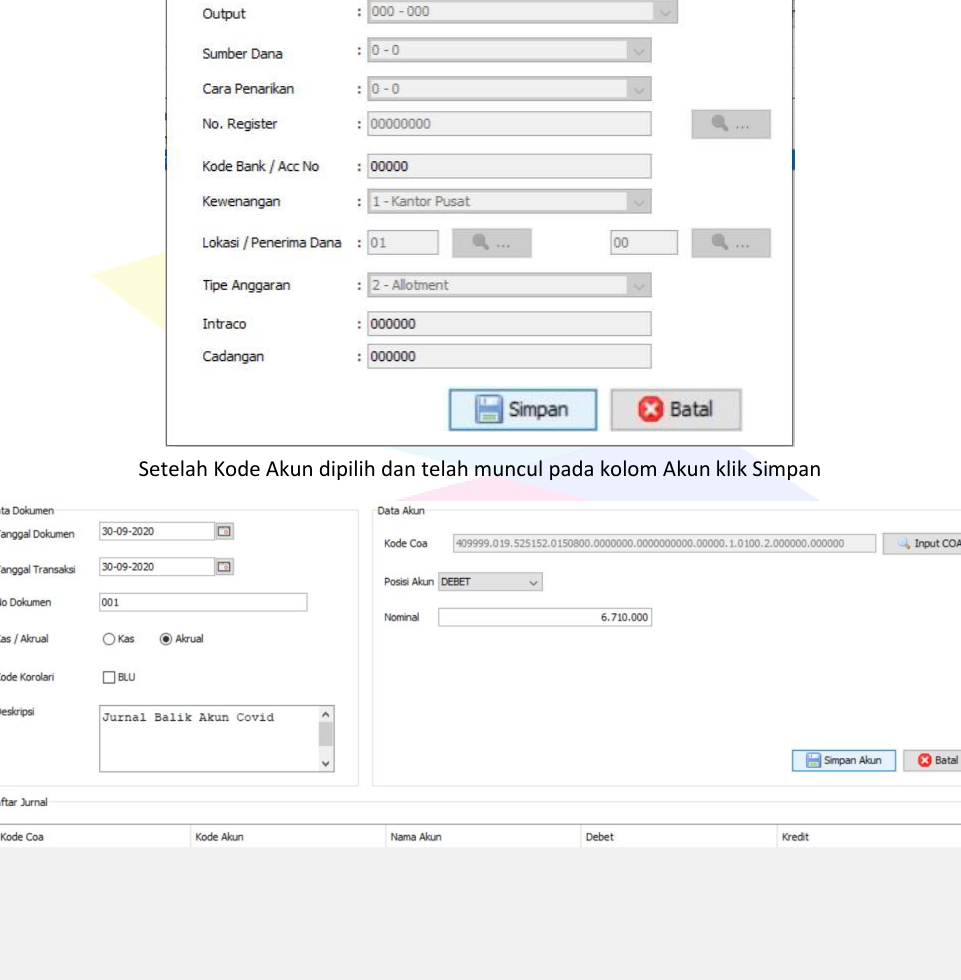Click the Nominal input field
The height and width of the screenshot is (980, 961).
[x=545, y=617]
